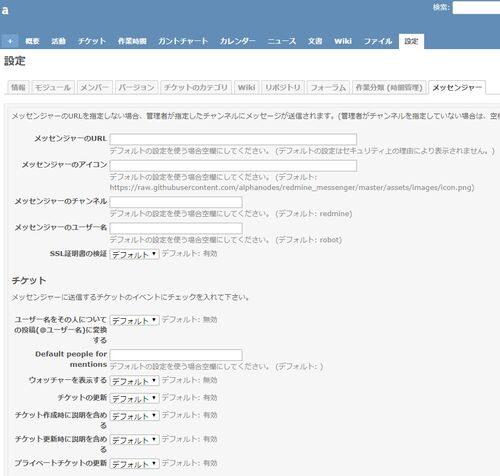
Task: Switch to the バージョン settings tab
Action: [x=137, y=88]
